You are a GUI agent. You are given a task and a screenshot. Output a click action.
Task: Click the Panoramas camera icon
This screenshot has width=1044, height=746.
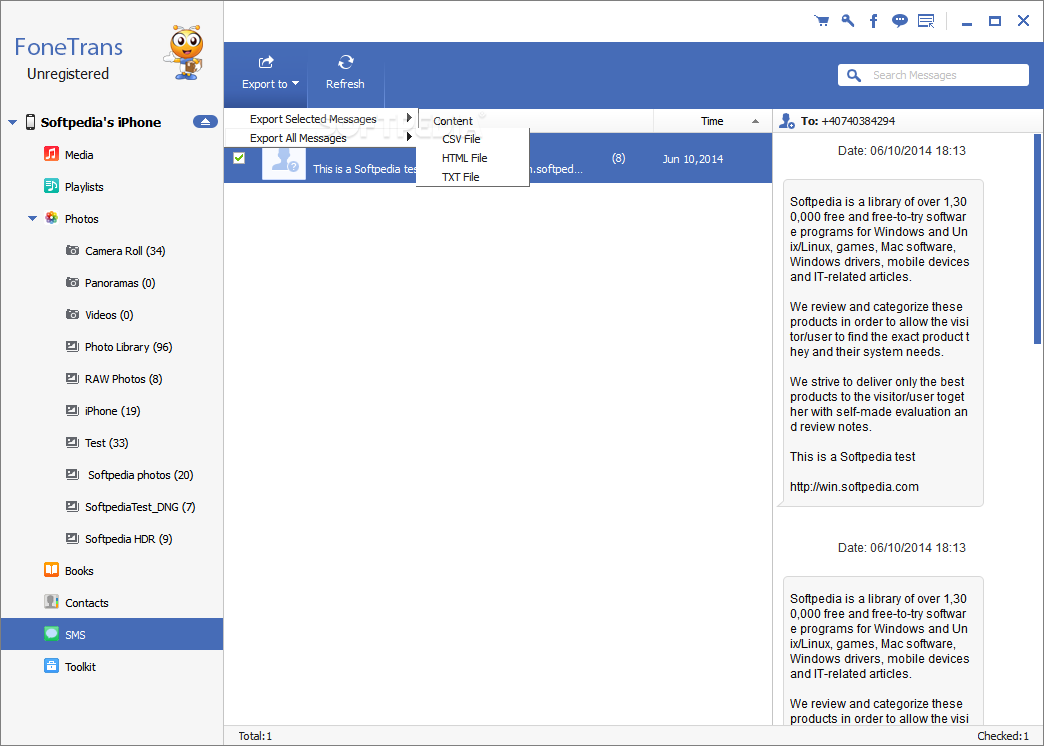coord(73,282)
